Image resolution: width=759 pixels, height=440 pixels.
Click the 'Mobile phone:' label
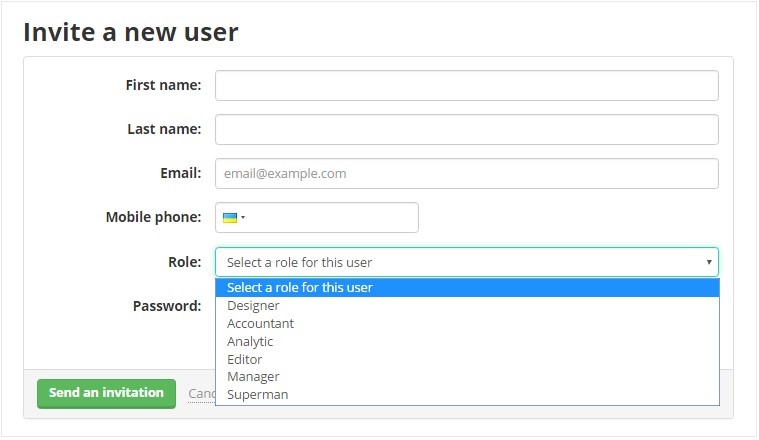click(x=153, y=217)
